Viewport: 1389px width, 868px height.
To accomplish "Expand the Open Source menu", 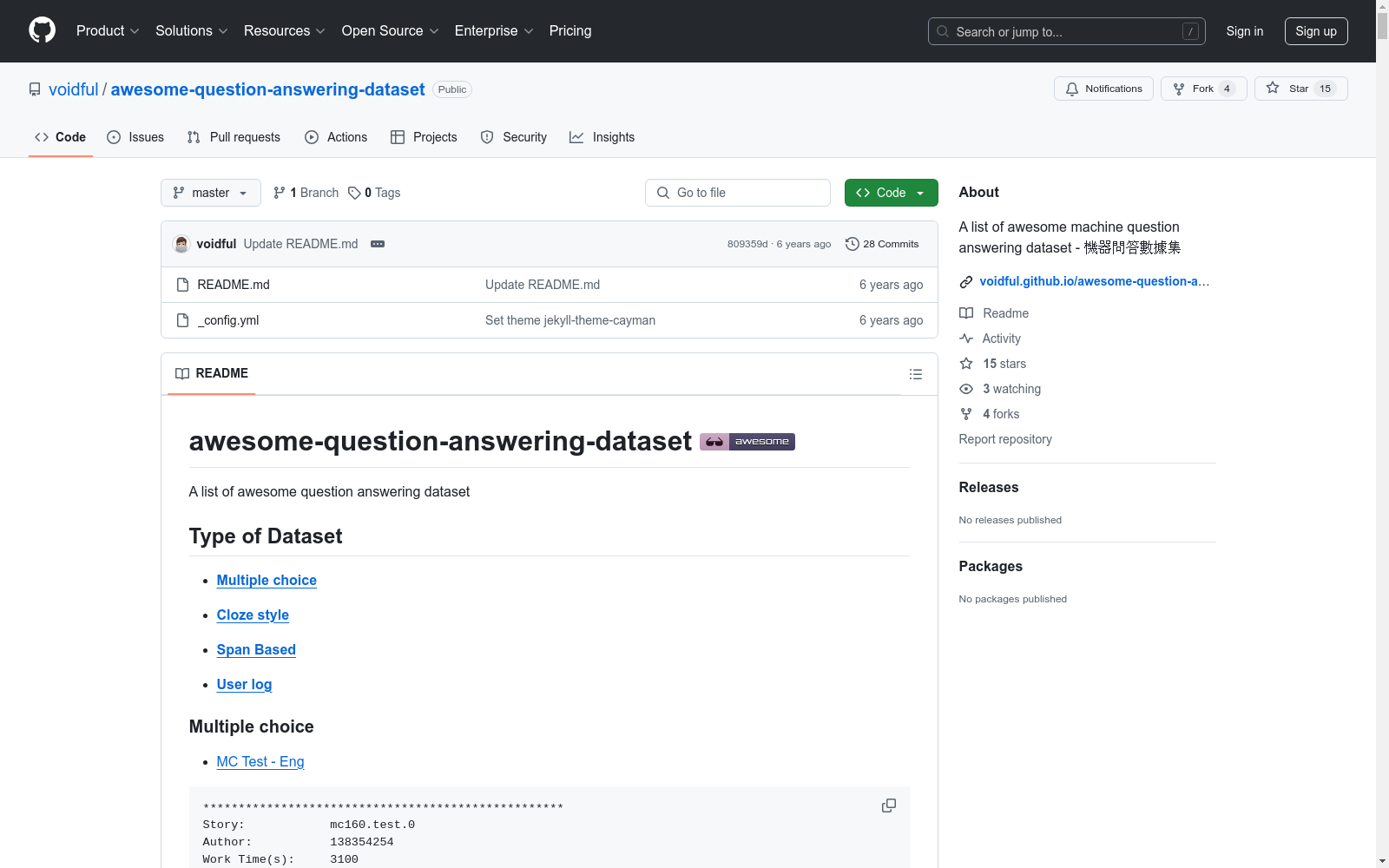I will click(x=391, y=30).
